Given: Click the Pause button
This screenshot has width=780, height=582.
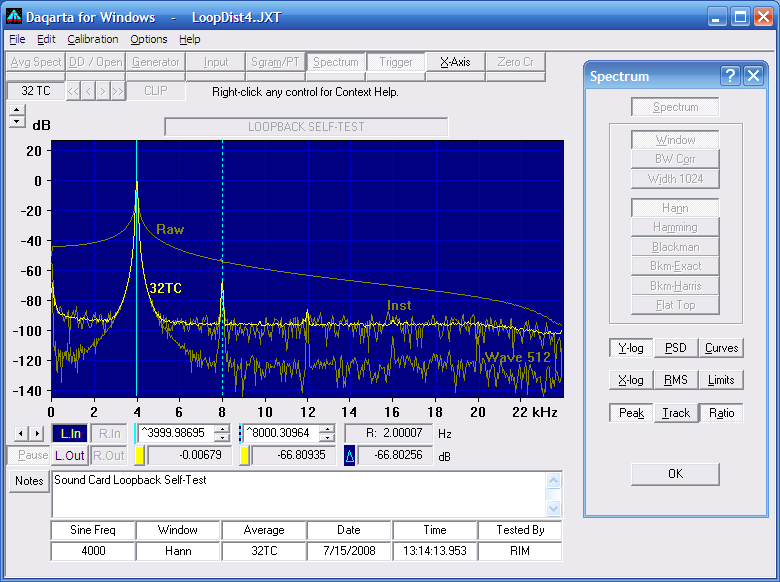Looking at the screenshot, I should point(28,455).
